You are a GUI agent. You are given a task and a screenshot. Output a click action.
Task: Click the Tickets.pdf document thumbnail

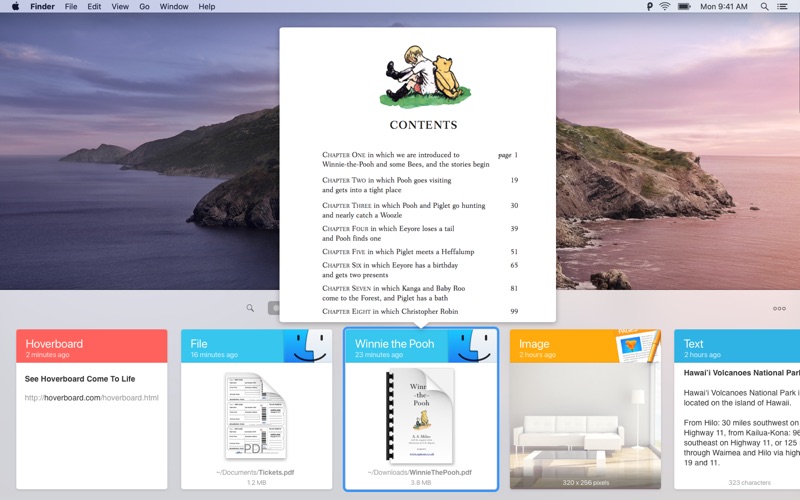click(256, 416)
